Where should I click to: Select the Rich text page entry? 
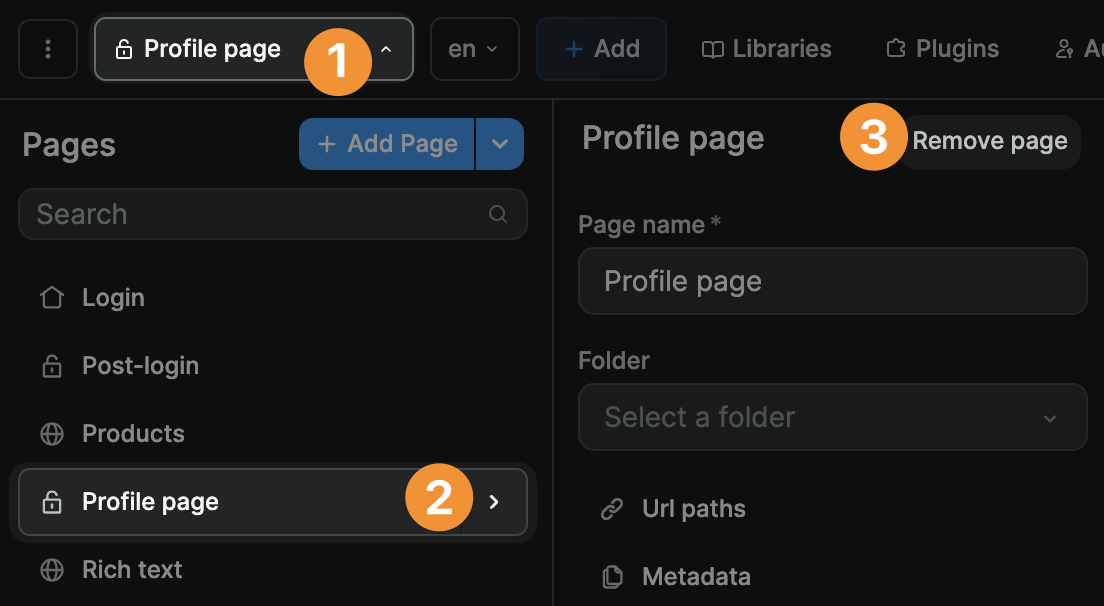[131, 569]
